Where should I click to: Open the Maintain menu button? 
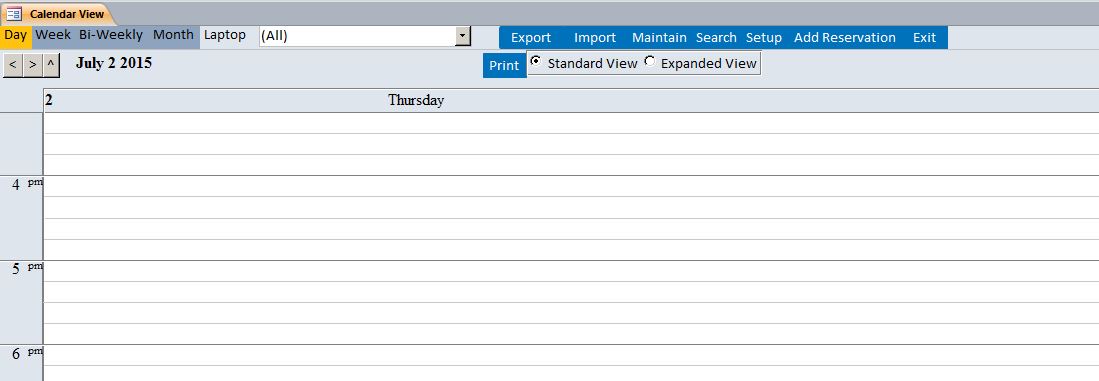pyautogui.click(x=659, y=38)
